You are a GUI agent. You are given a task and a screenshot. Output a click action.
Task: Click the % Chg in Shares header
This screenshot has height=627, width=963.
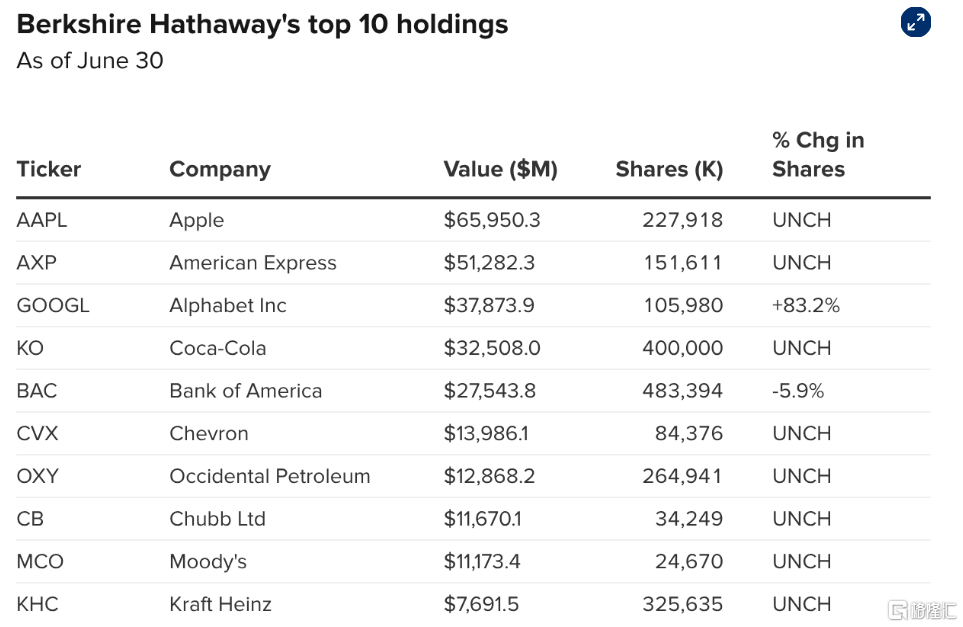tap(818, 155)
